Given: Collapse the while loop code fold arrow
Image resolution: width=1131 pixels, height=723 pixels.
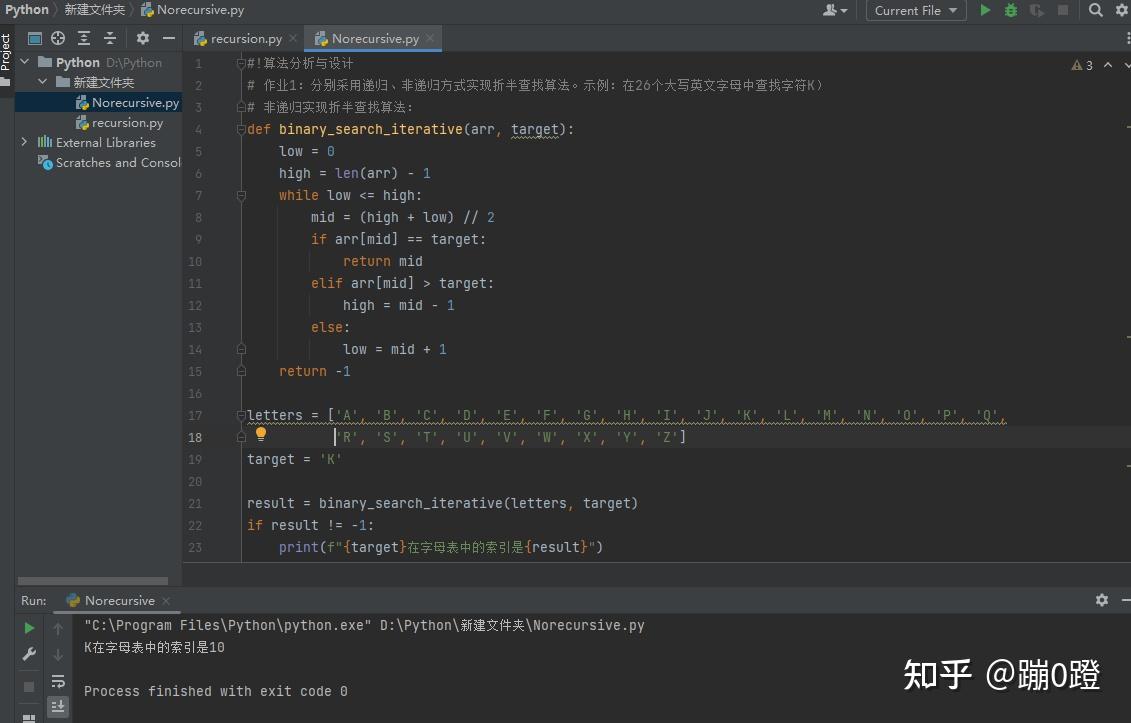Looking at the screenshot, I should [x=241, y=195].
